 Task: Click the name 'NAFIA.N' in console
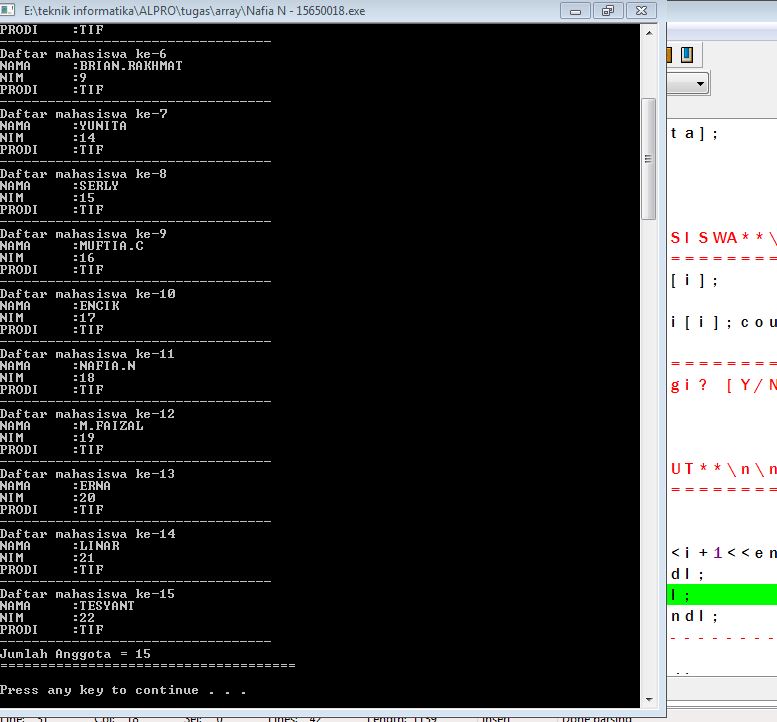[x=108, y=366]
